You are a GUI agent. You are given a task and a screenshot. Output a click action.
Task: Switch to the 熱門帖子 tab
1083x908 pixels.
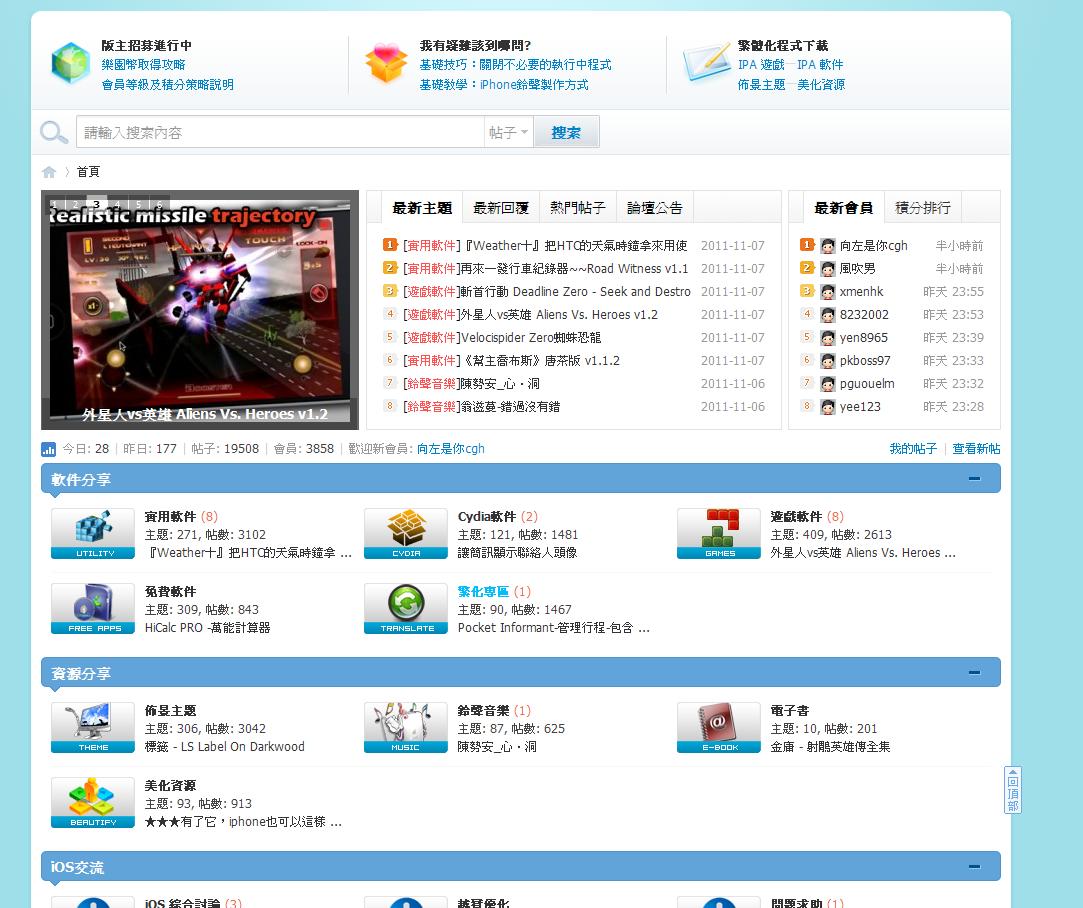(x=577, y=208)
